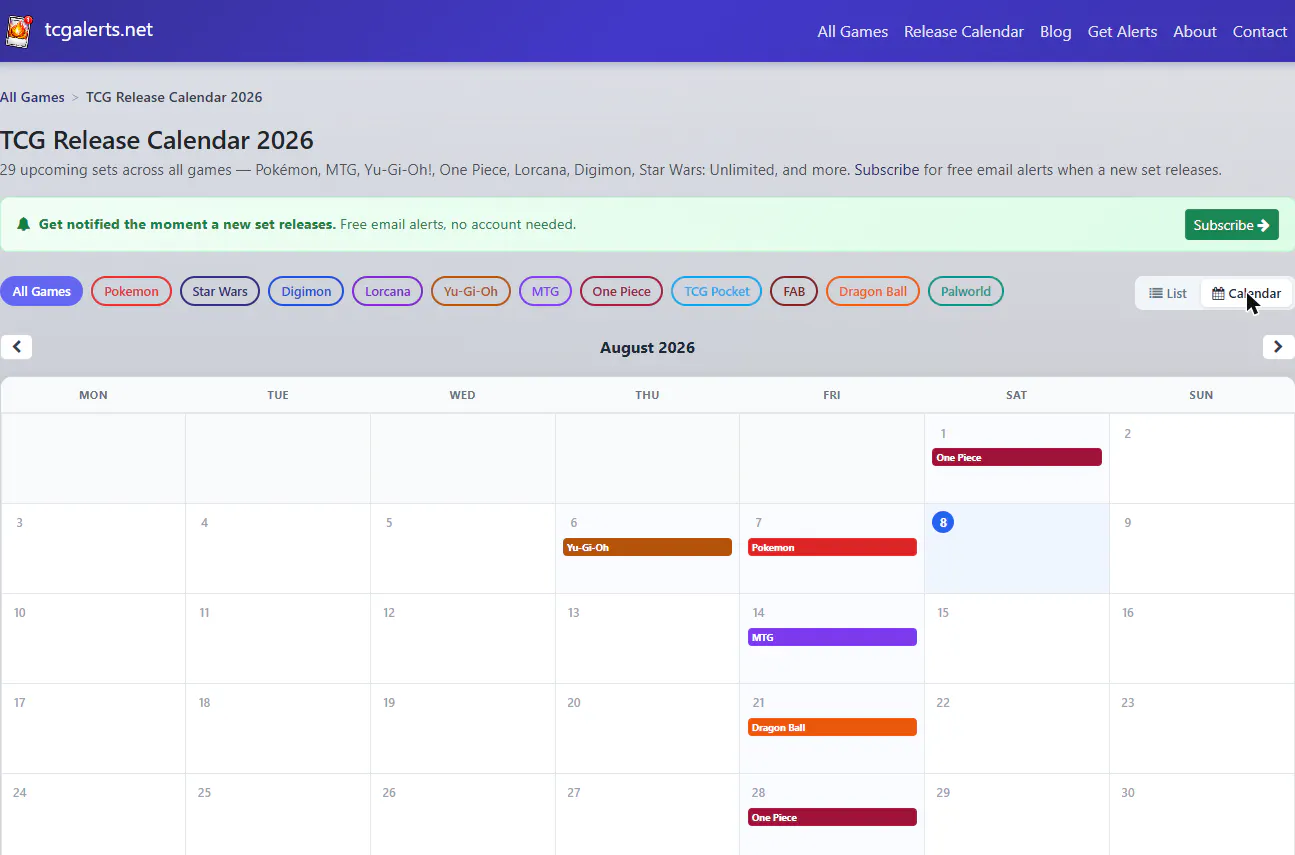
Task: Click the date number 30
Action: [1128, 792]
